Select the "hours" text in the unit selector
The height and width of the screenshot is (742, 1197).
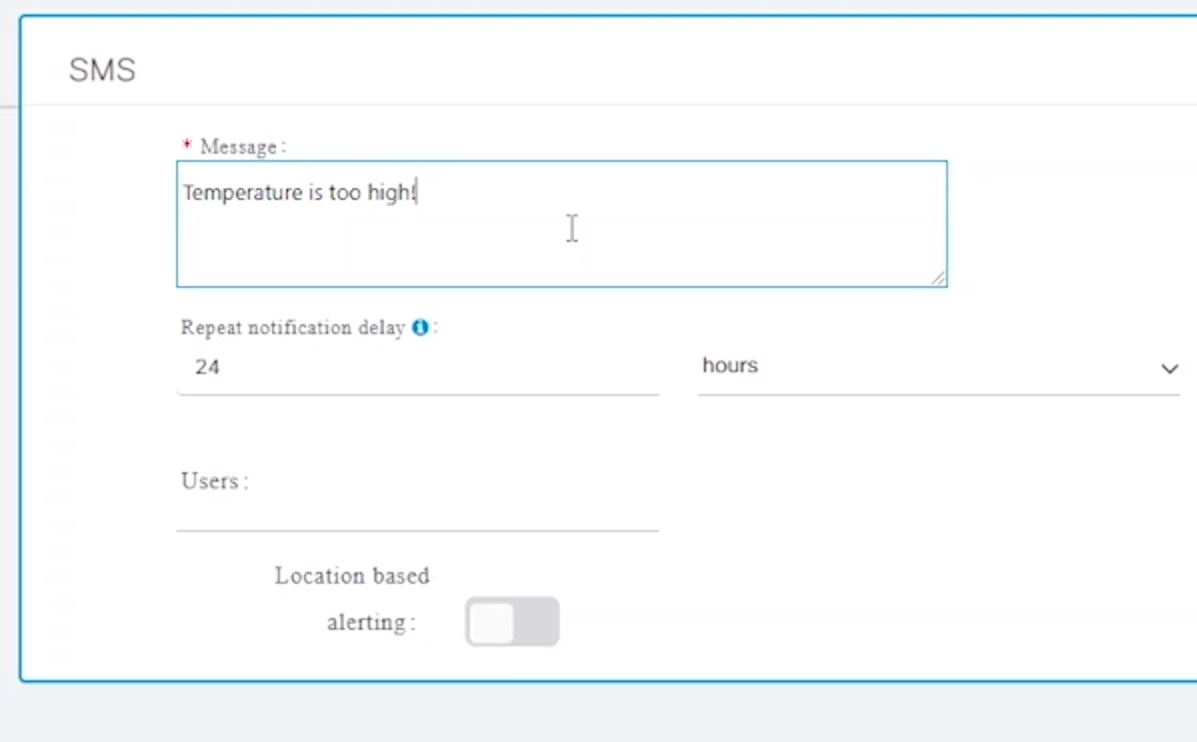pos(730,366)
